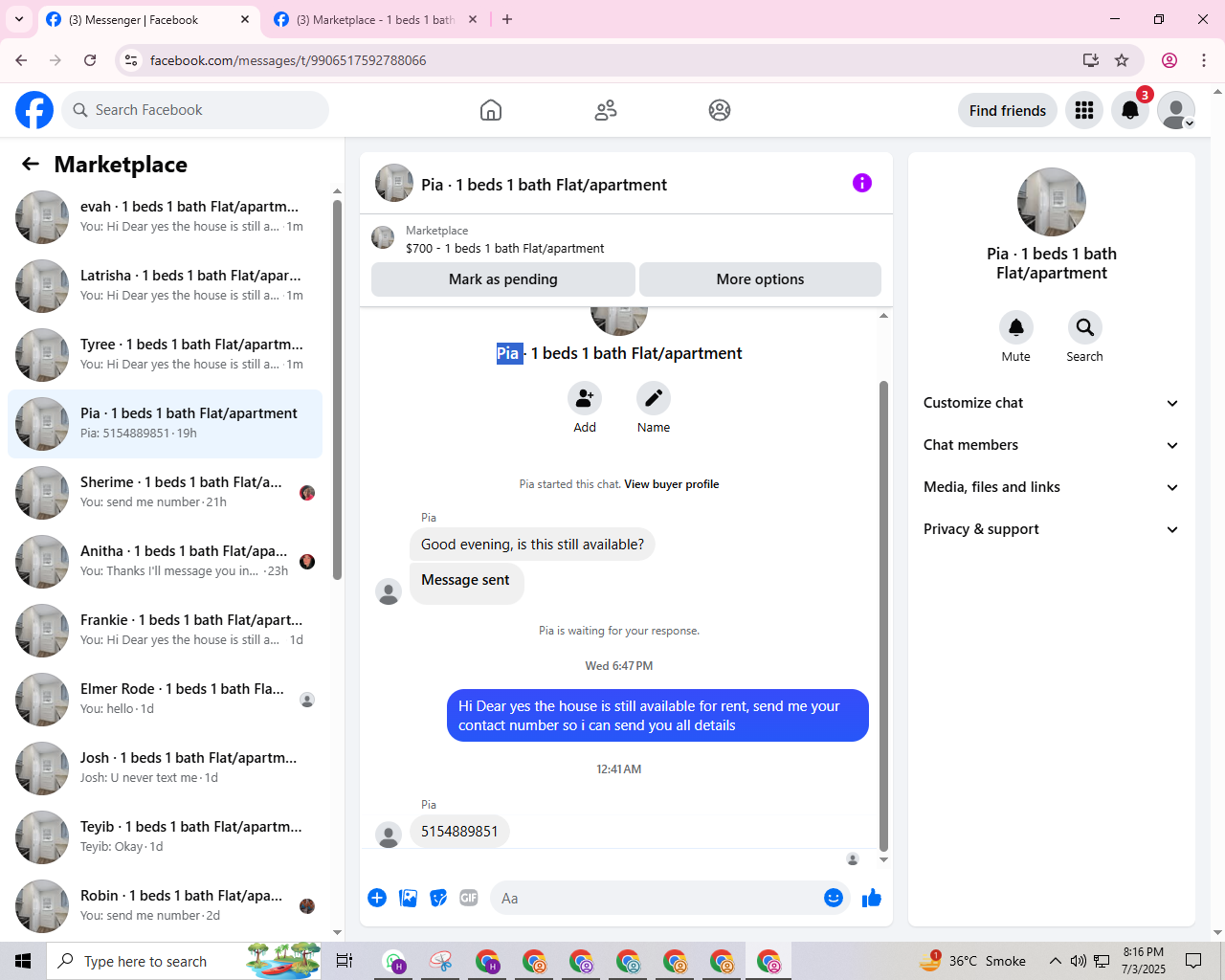Reload the browser page
Viewport: 1225px width, 980px height.
90,60
